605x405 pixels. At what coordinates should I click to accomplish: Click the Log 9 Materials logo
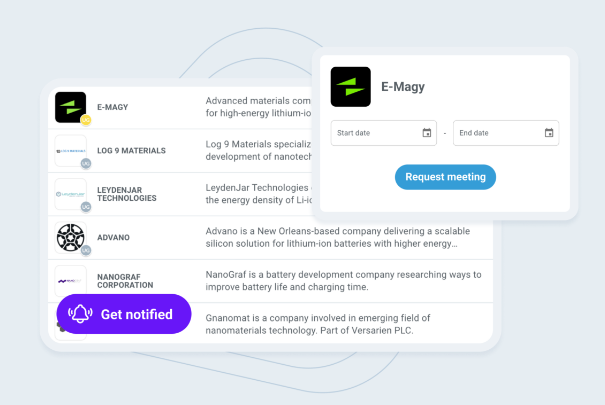pos(70,150)
